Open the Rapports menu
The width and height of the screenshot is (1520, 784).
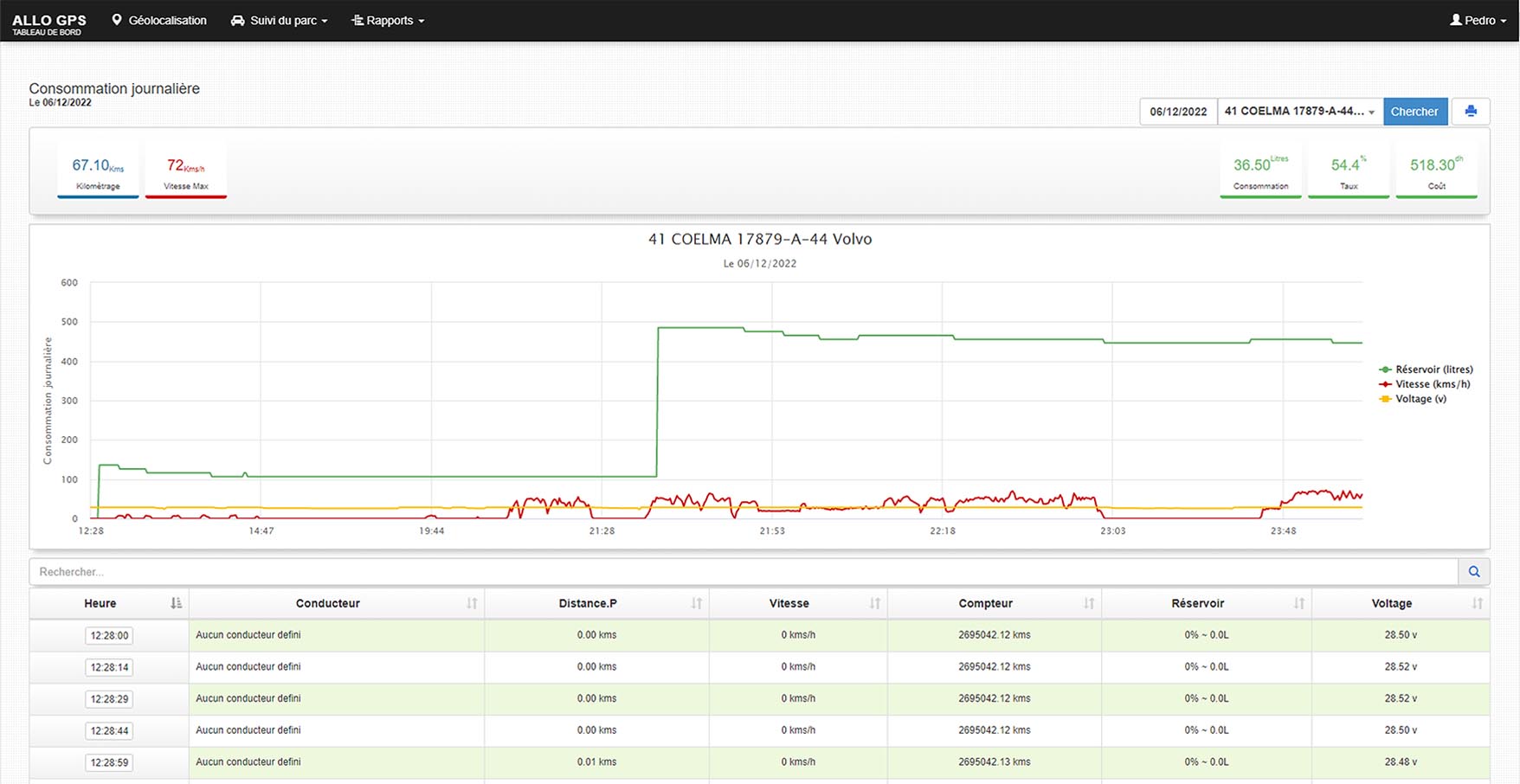pyautogui.click(x=388, y=21)
